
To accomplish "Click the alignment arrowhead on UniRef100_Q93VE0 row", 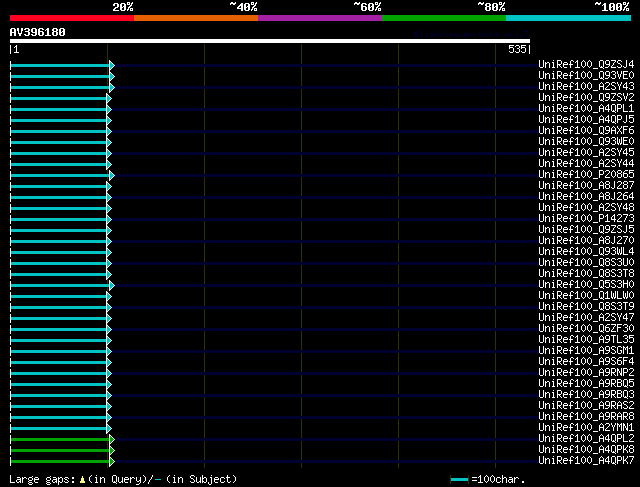I will (112, 76).
